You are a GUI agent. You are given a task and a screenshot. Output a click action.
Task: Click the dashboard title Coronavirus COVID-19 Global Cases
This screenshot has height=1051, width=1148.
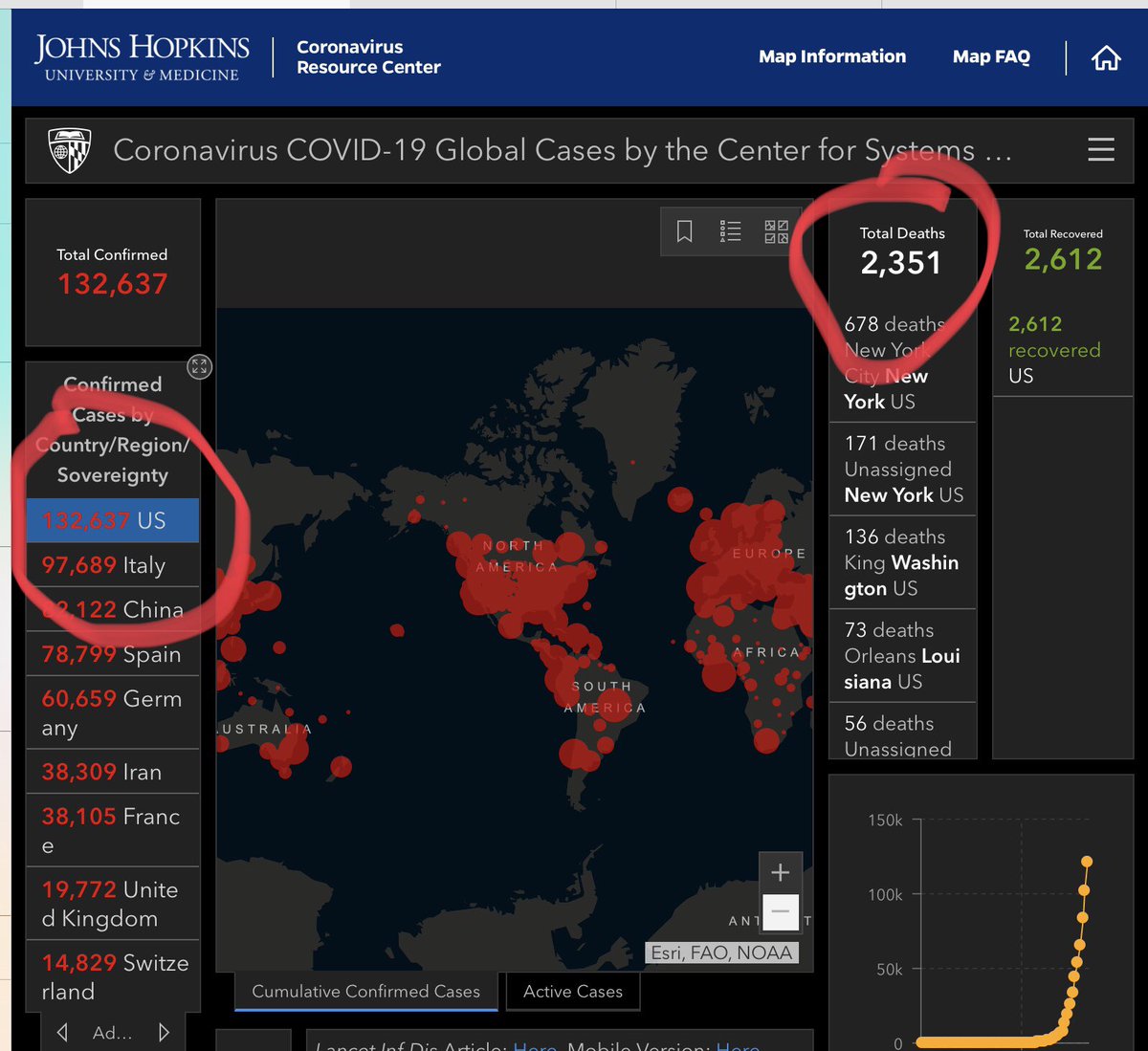pyautogui.click(x=563, y=150)
